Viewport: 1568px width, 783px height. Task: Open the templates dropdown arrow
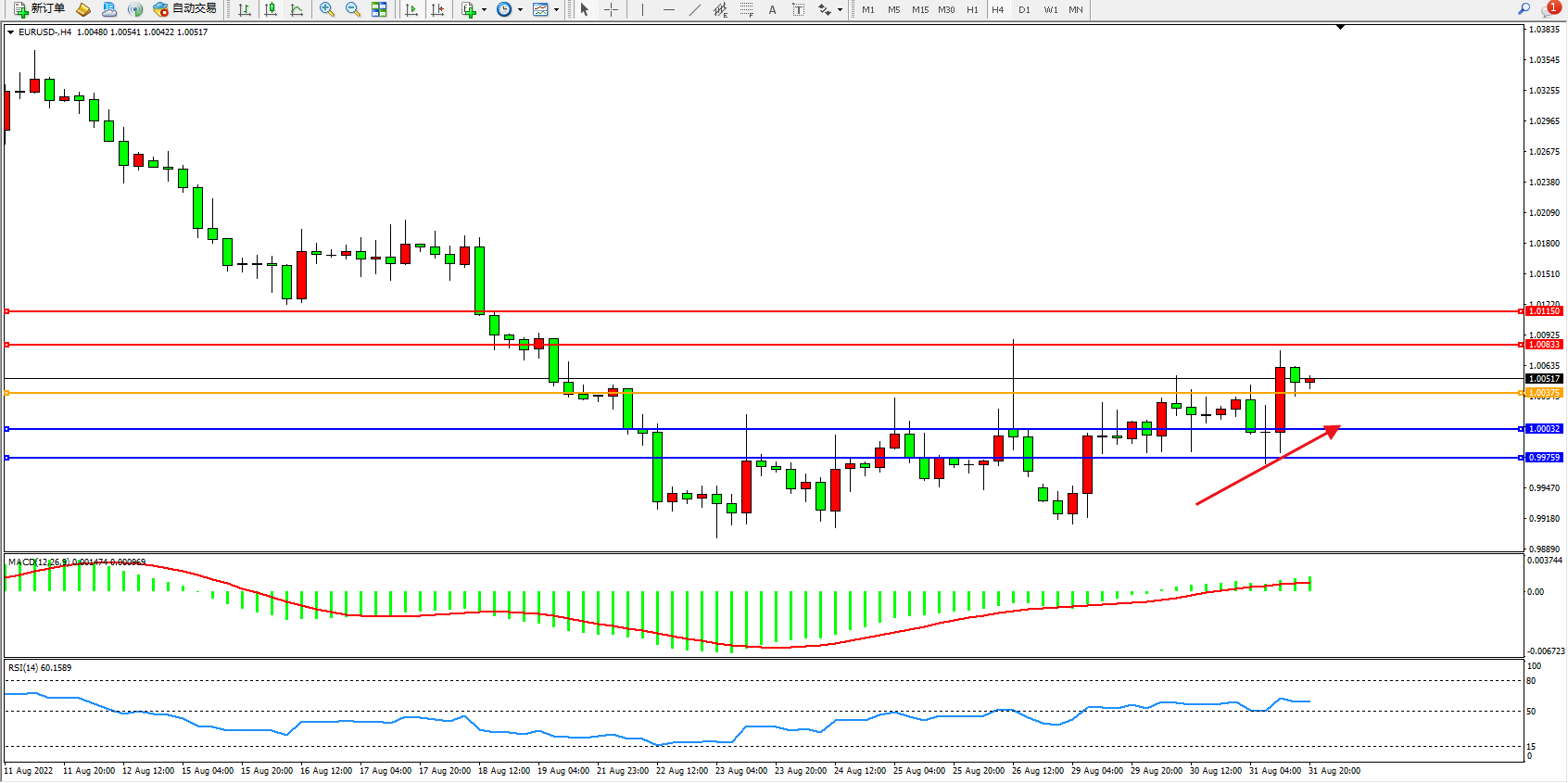pyautogui.click(x=556, y=10)
